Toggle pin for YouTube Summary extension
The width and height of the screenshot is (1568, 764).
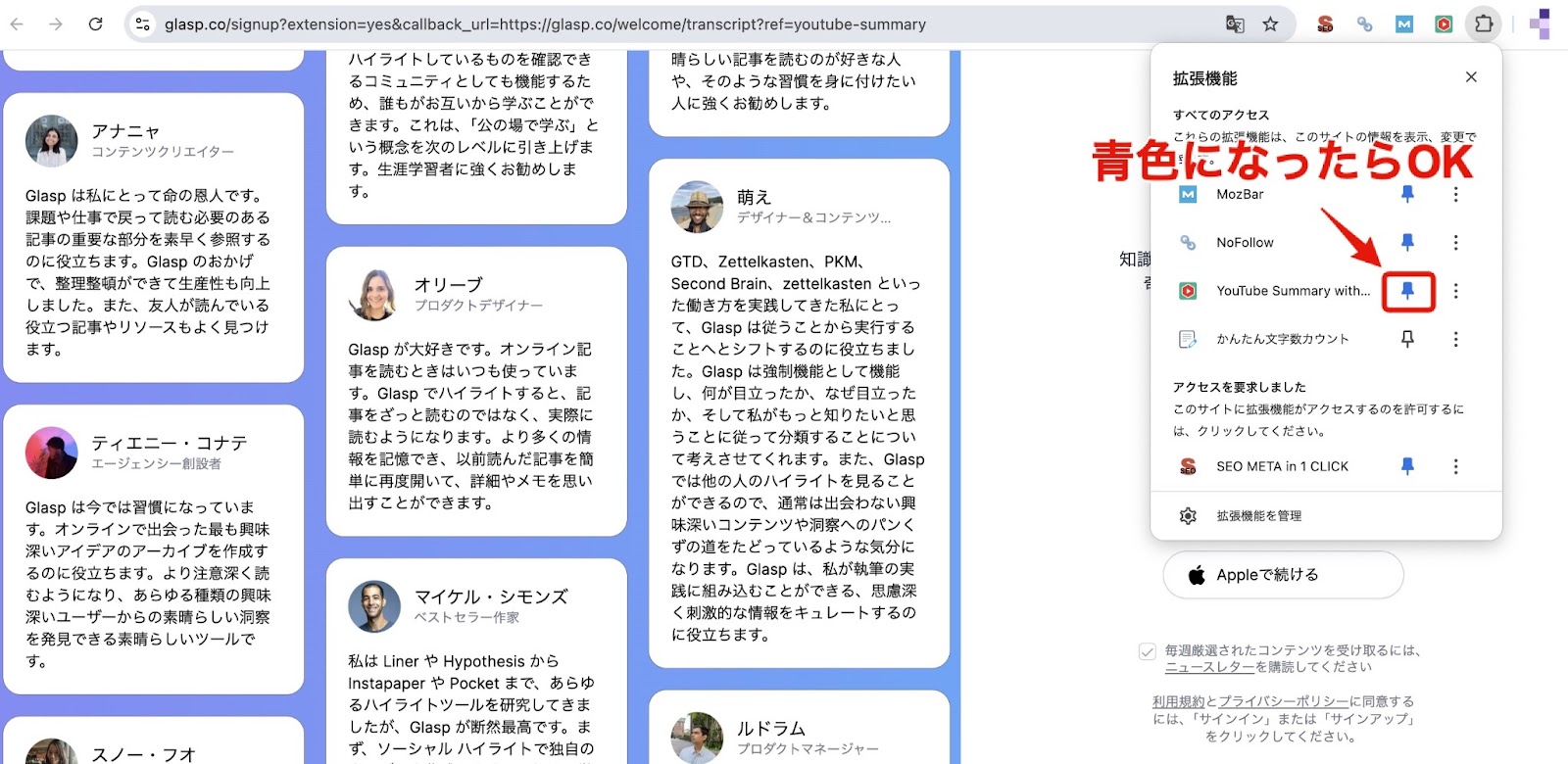click(1407, 291)
